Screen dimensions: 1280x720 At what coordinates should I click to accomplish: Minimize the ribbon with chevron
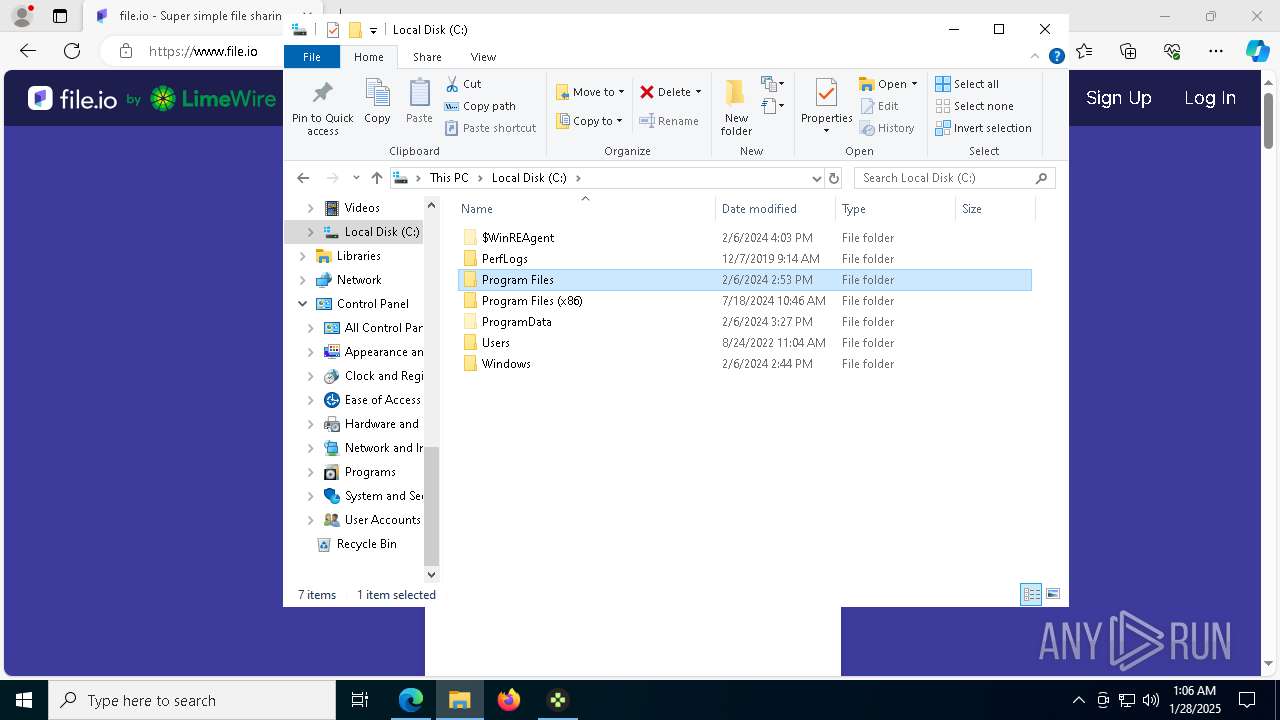pos(1037,57)
